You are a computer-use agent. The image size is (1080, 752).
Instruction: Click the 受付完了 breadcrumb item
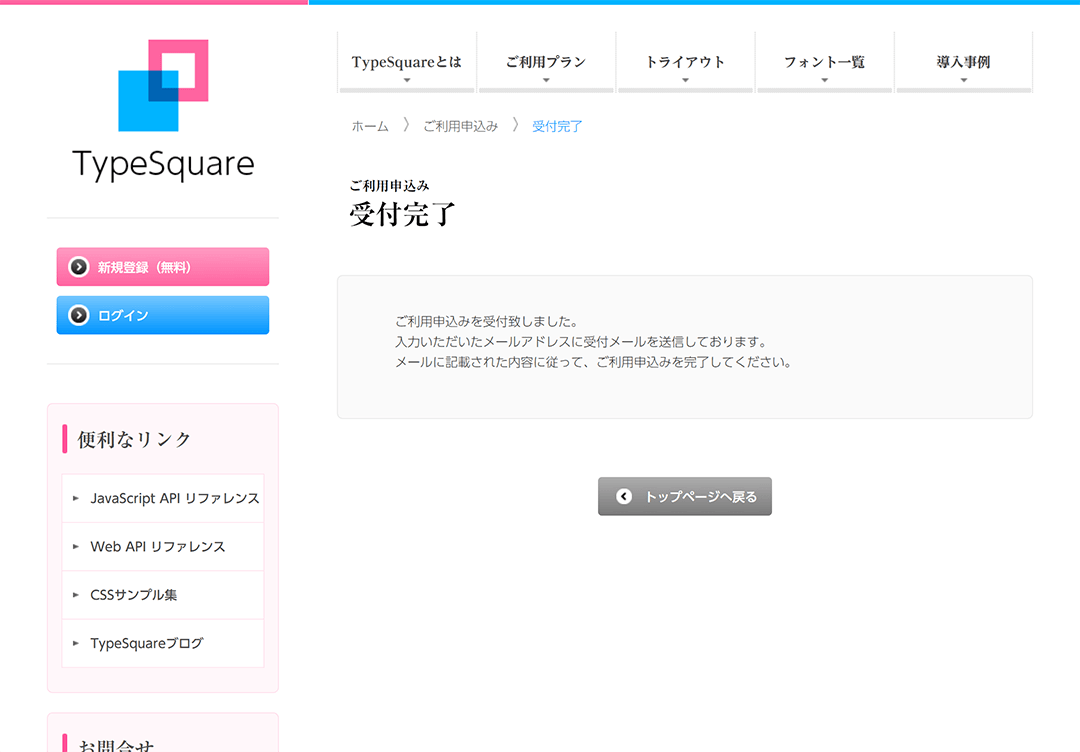(x=557, y=126)
